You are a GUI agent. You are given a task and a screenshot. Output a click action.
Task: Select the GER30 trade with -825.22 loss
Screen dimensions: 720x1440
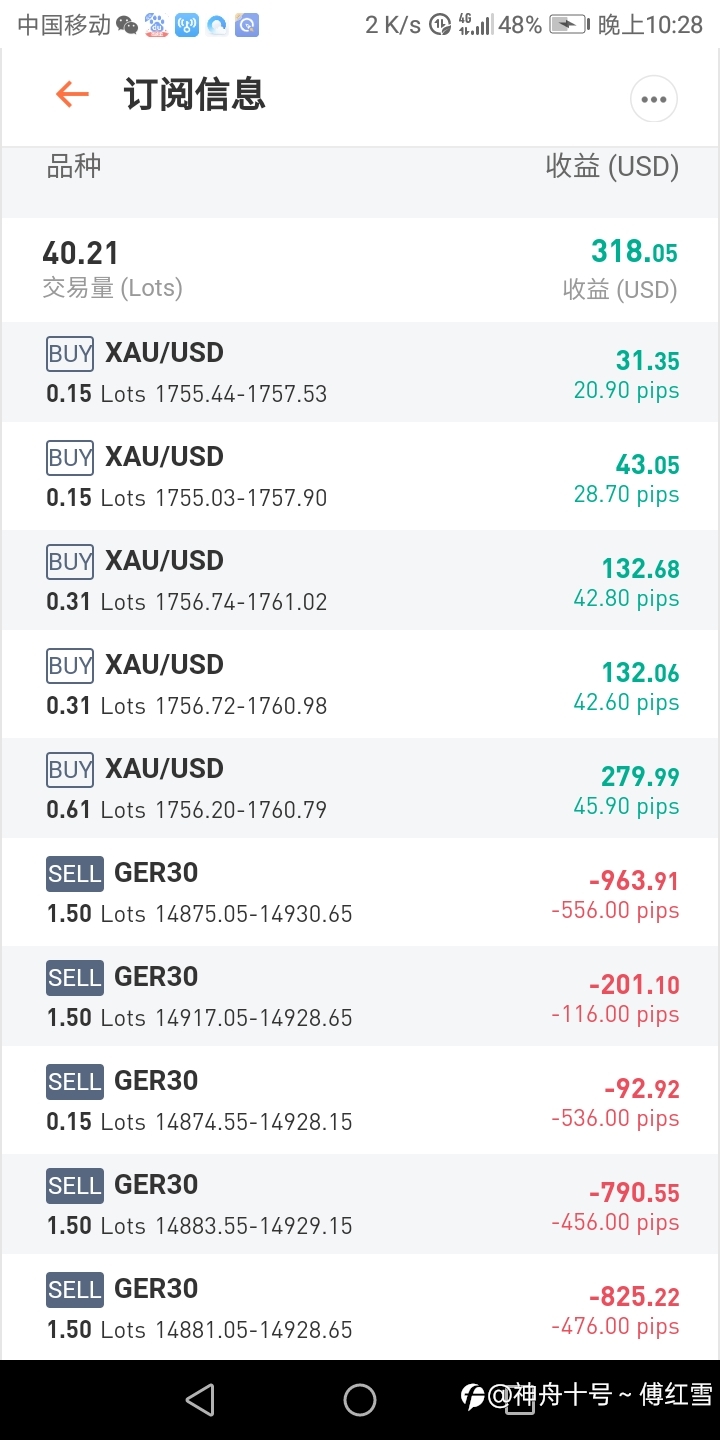360,1308
